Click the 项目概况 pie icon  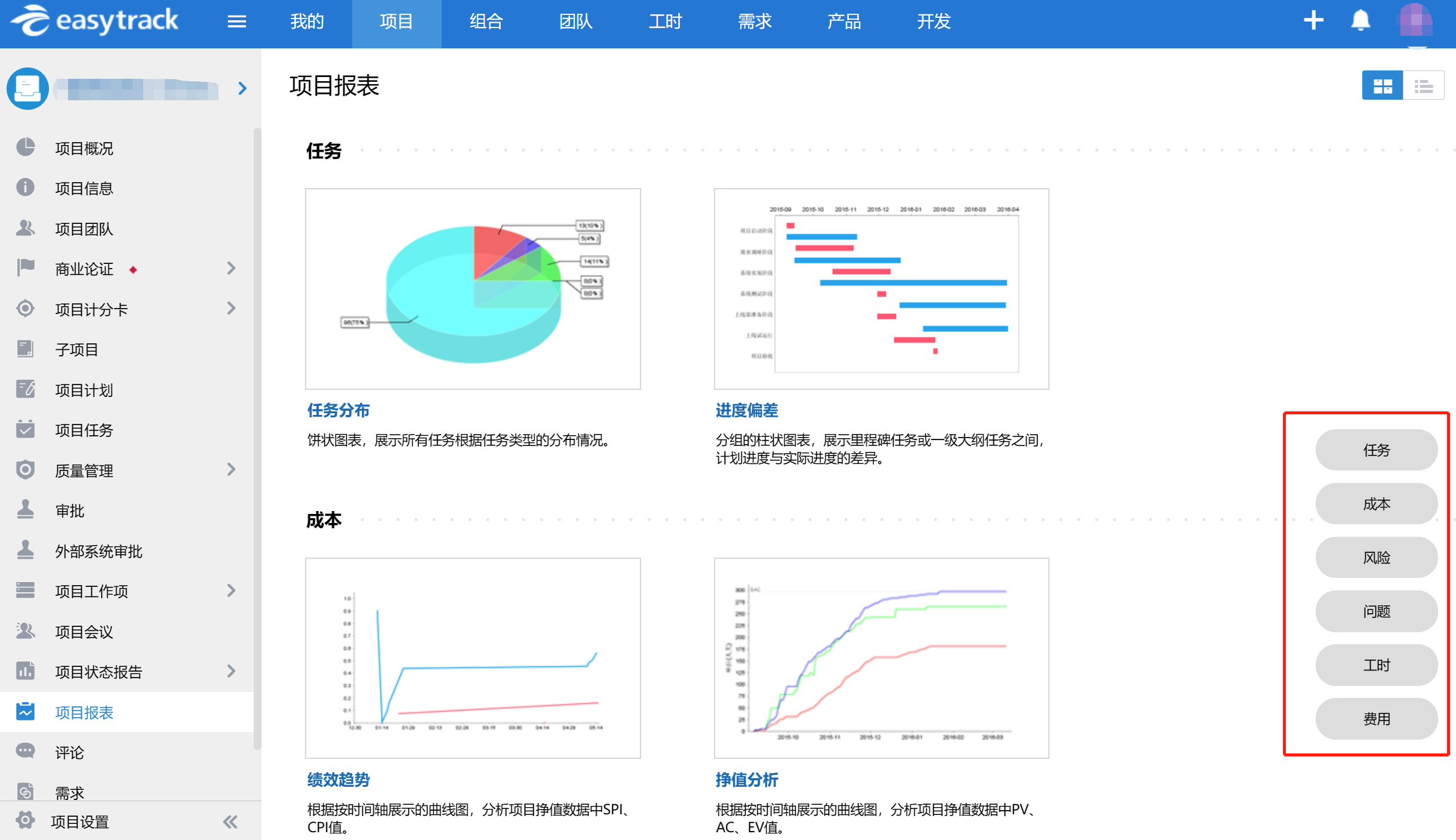[x=26, y=147]
